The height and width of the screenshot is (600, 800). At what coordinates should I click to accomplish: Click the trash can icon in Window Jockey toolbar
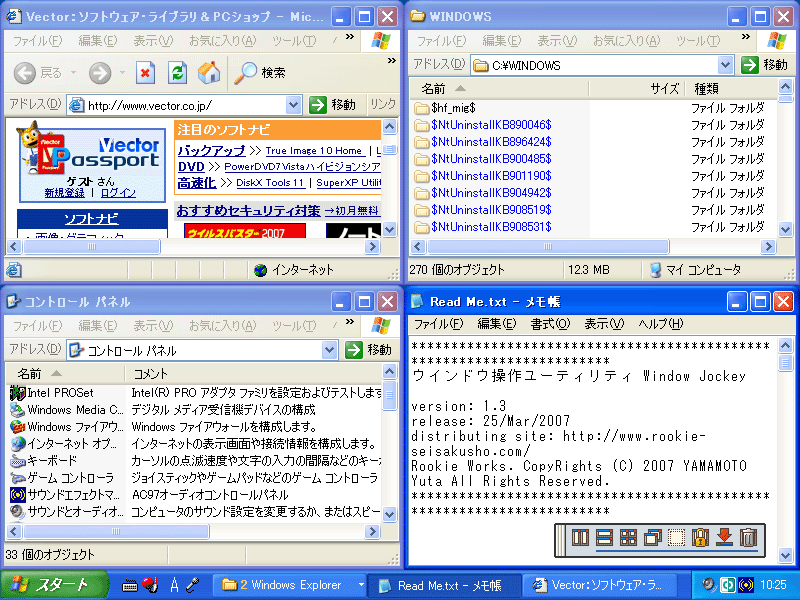(748, 537)
